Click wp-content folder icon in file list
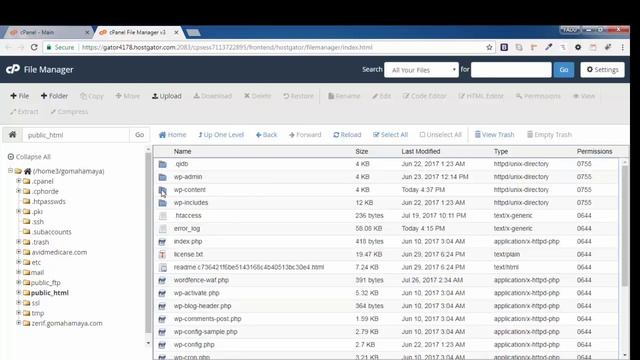This screenshot has width=640, height=360. tap(162, 190)
